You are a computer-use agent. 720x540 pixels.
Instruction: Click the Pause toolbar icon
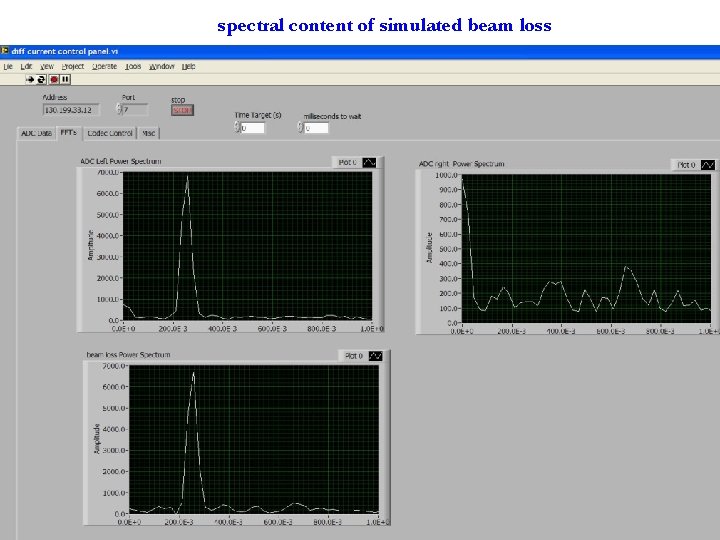66,79
